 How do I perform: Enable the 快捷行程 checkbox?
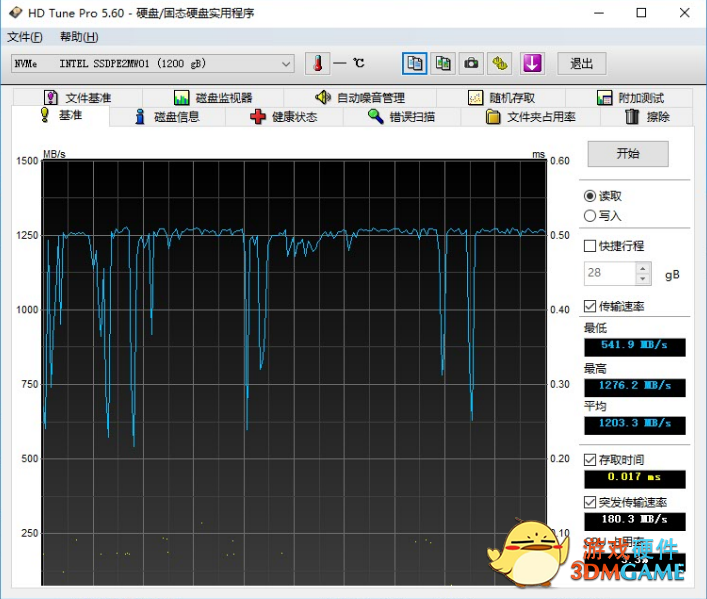(590, 246)
